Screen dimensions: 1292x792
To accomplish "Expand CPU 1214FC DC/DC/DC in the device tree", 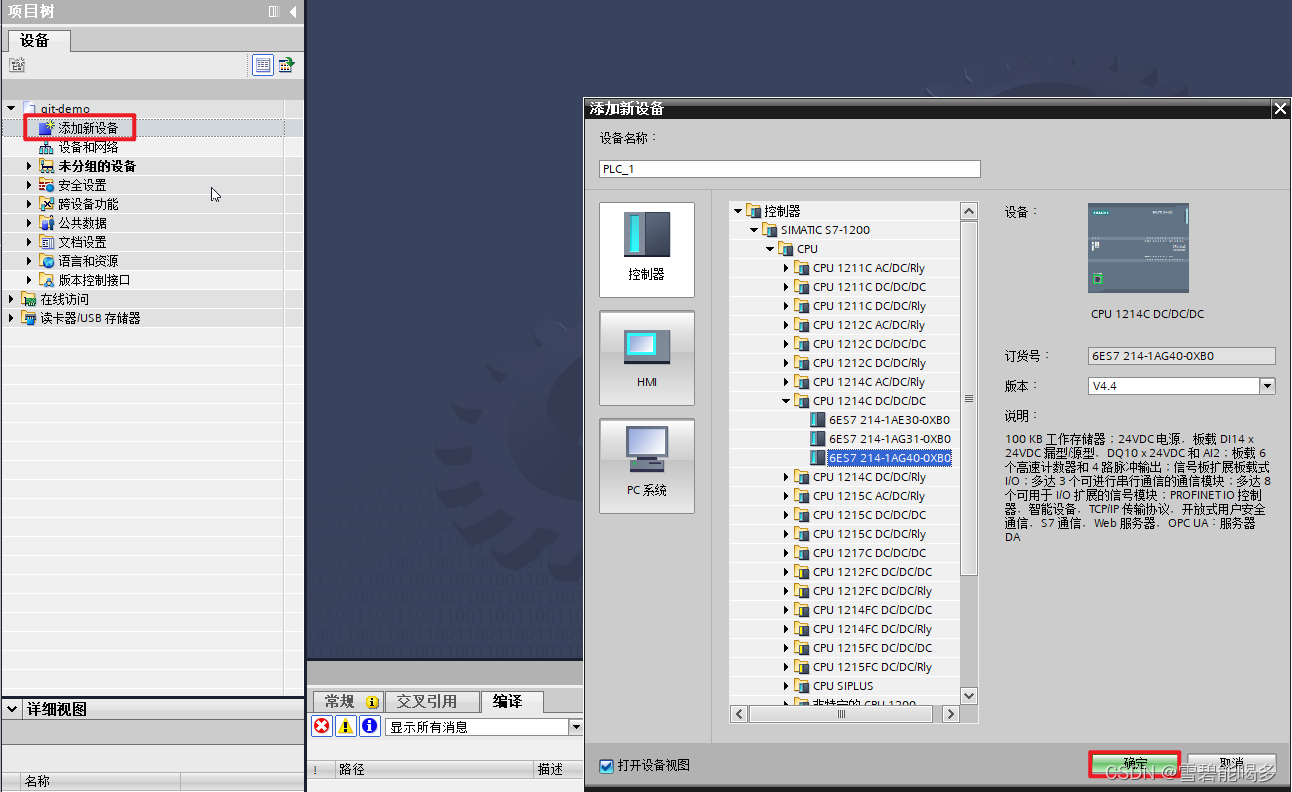I will click(x=786, y=610).
